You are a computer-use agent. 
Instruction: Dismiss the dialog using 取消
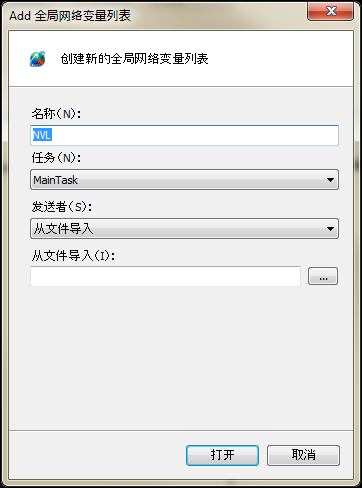click(x=303, y=455)
